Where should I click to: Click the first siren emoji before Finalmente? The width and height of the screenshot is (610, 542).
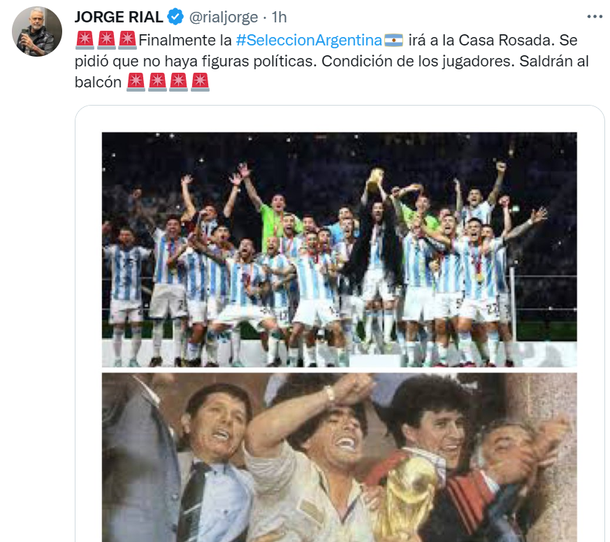coord(85,40)
